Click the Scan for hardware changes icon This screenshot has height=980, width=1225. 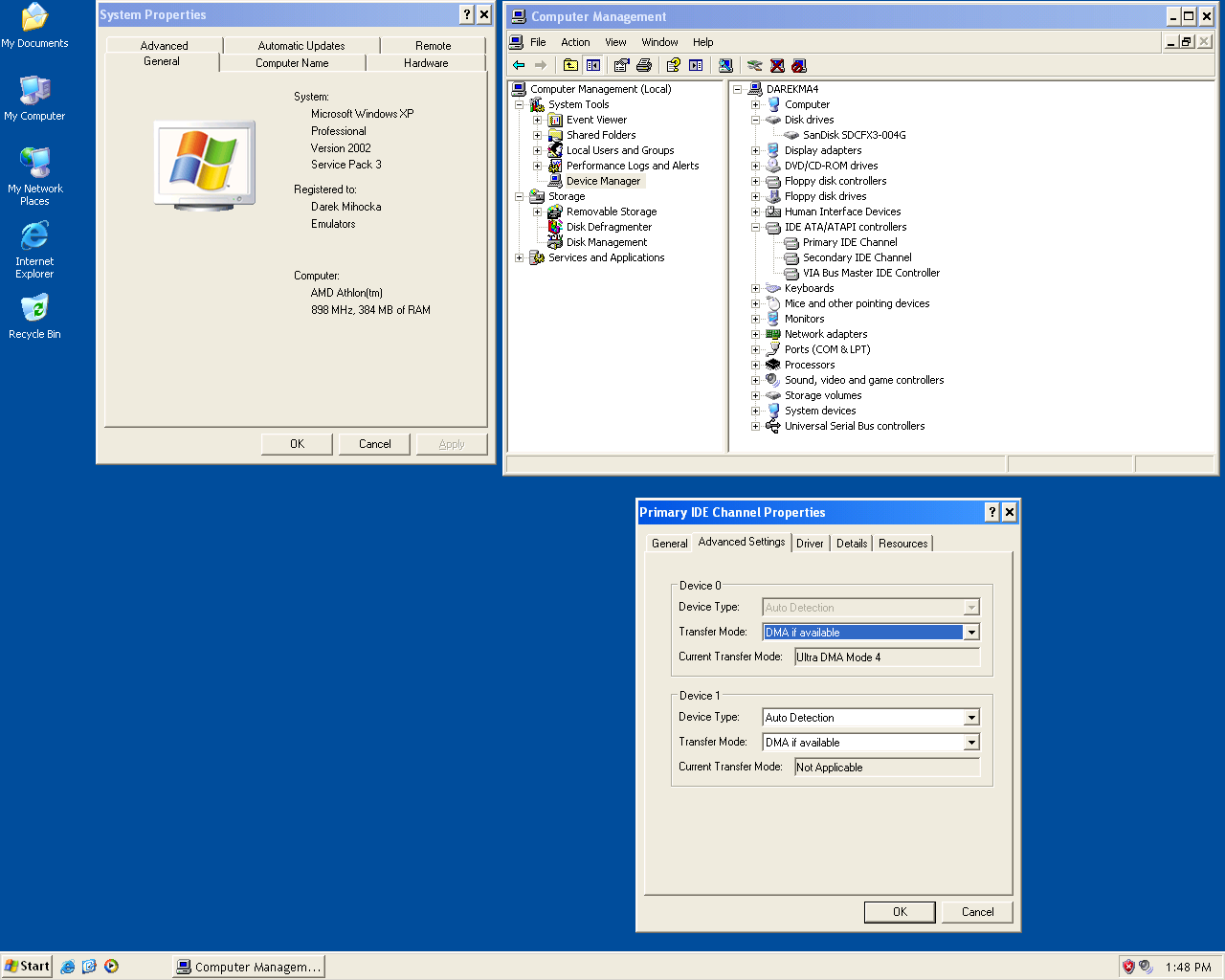[x=725, y=65]
